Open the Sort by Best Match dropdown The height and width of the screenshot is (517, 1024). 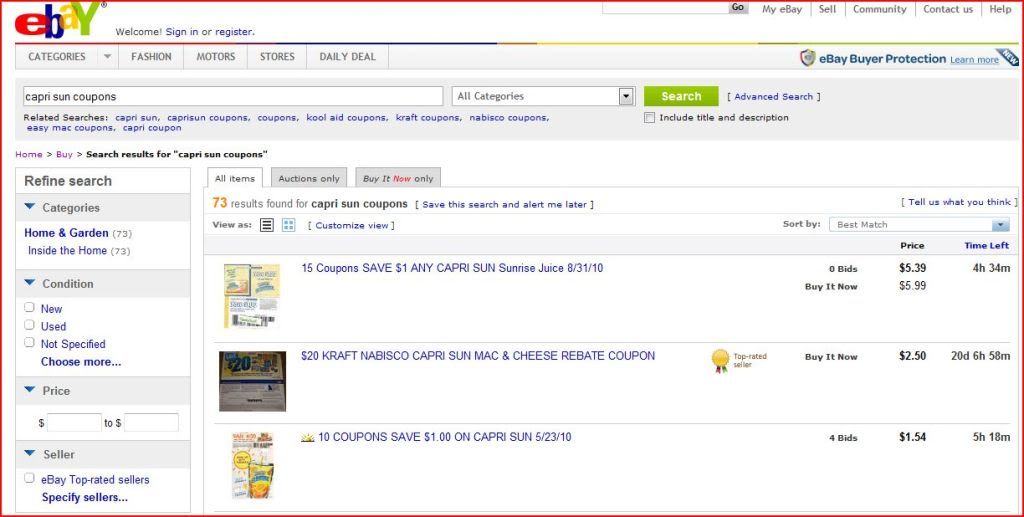coord(920,225)
